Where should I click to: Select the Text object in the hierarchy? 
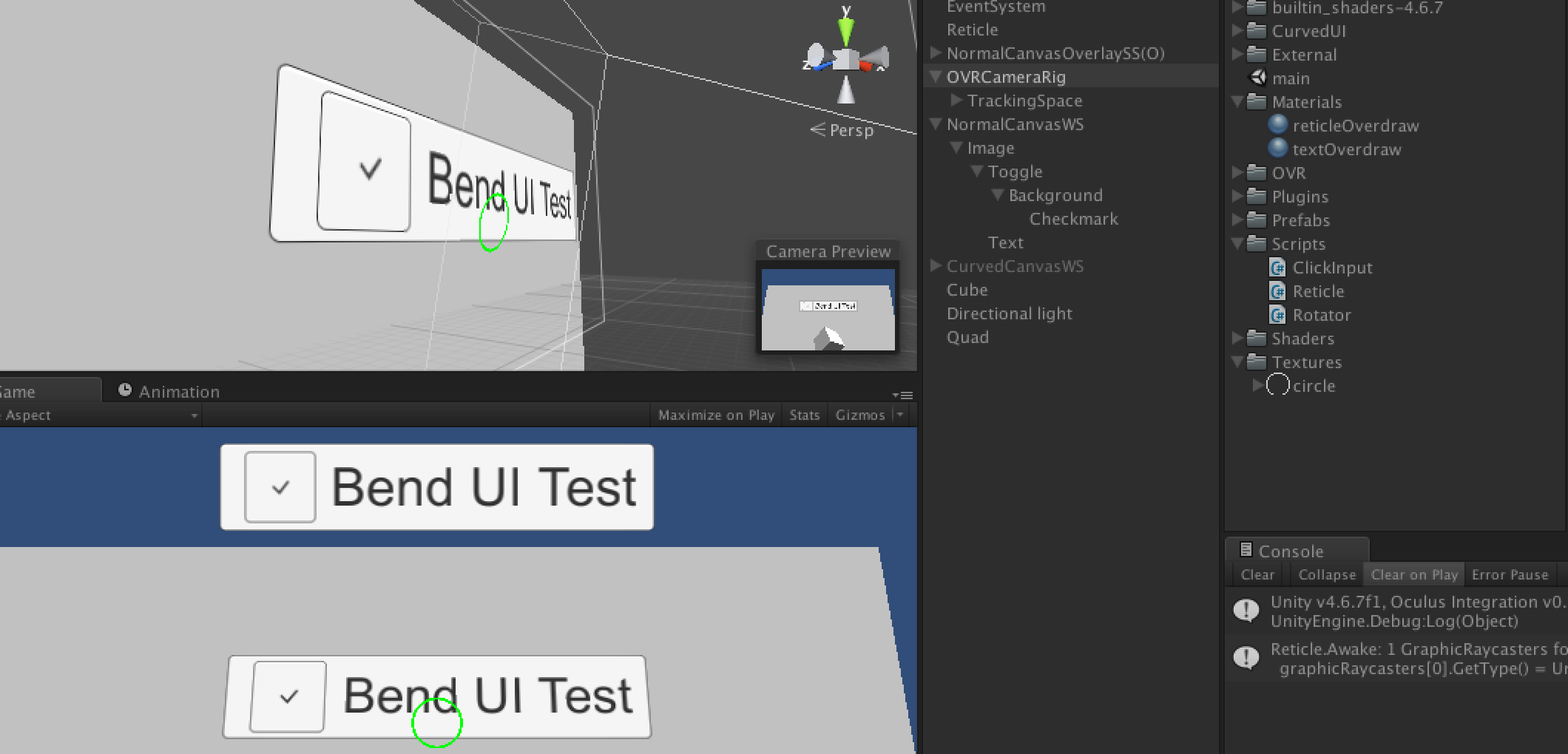(x=1005, y=242)
